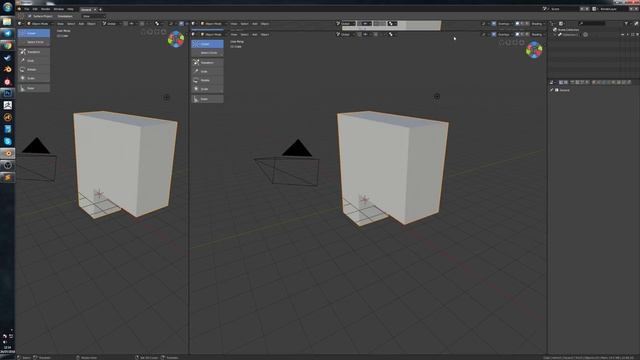Open the Window menu
Screen dimensions: 640x360
[x=59, y=9]
